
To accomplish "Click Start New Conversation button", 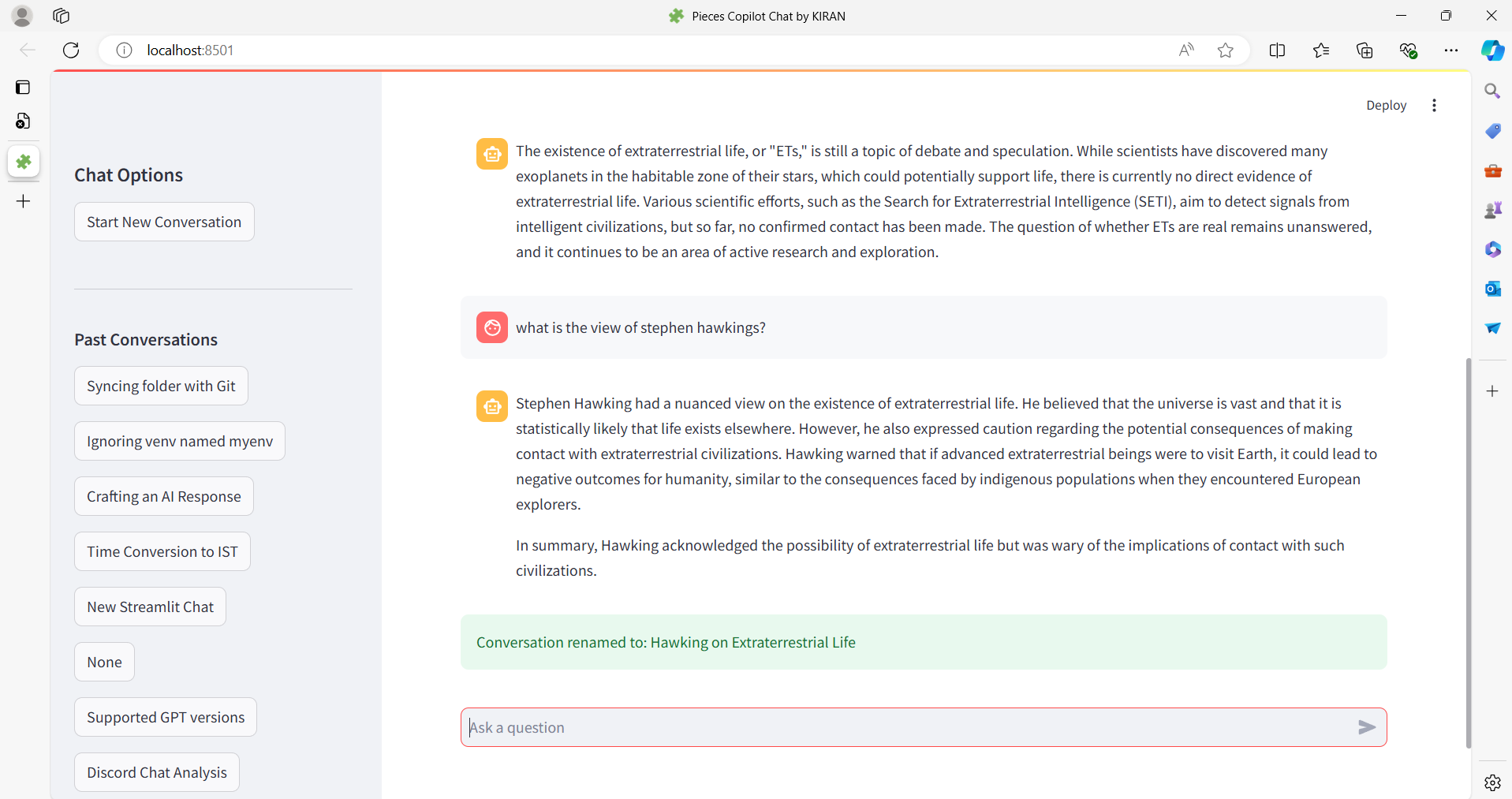I will point(164,222).
